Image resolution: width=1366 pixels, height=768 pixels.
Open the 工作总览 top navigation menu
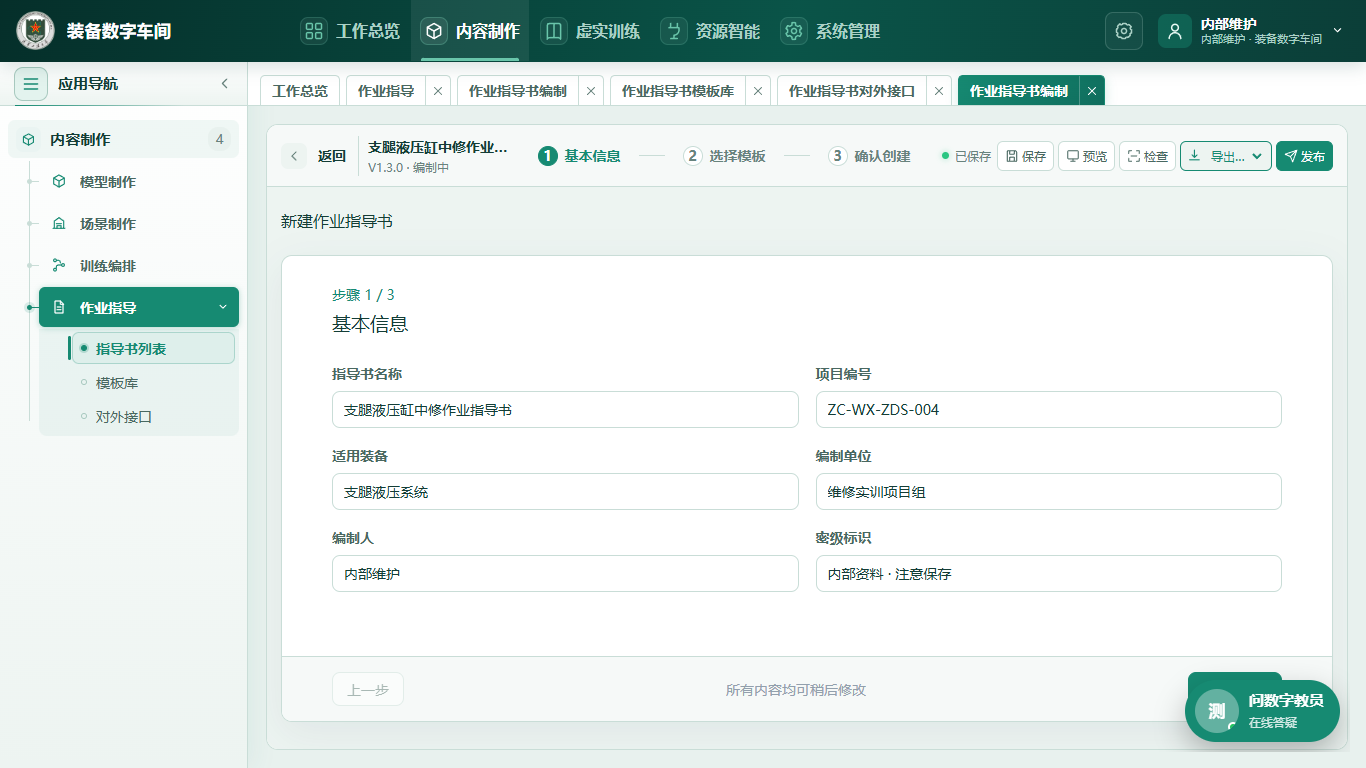click(x=350, y=31)
